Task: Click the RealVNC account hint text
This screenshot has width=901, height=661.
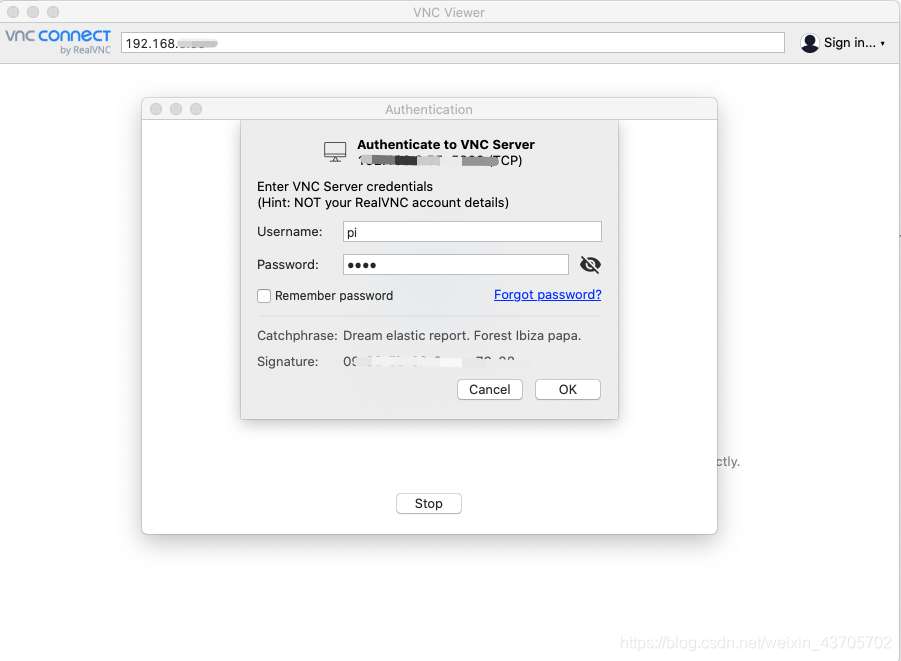Action: click(383, 203)
